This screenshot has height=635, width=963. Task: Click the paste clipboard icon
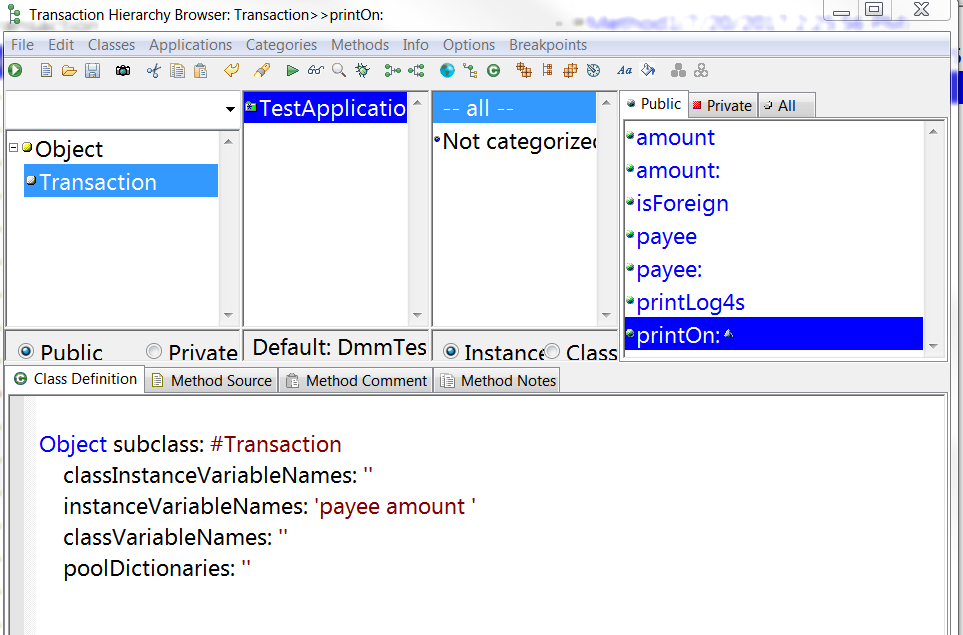click(201, 70)
